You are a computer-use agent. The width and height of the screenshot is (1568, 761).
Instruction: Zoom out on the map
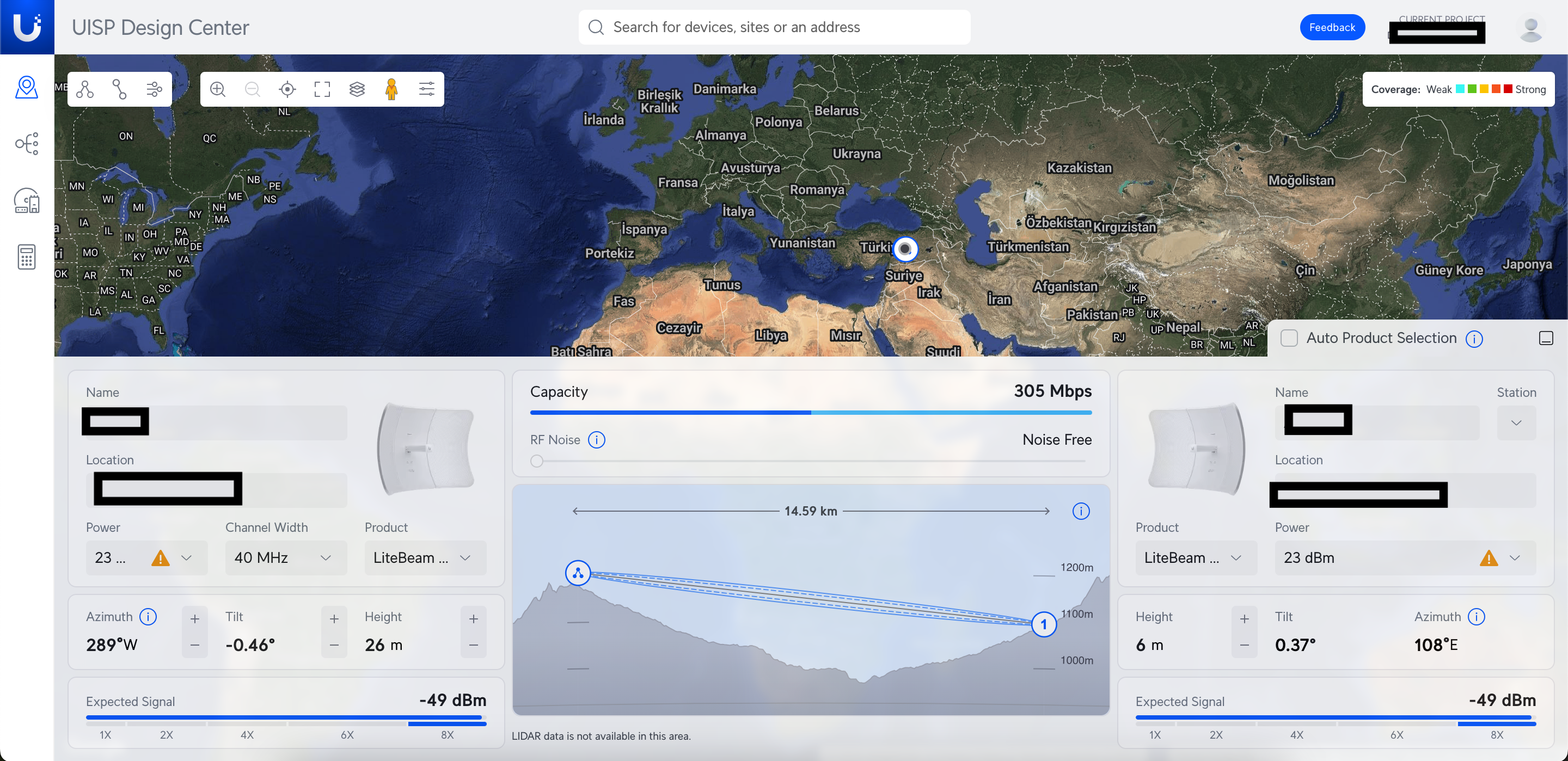point(253,89)
